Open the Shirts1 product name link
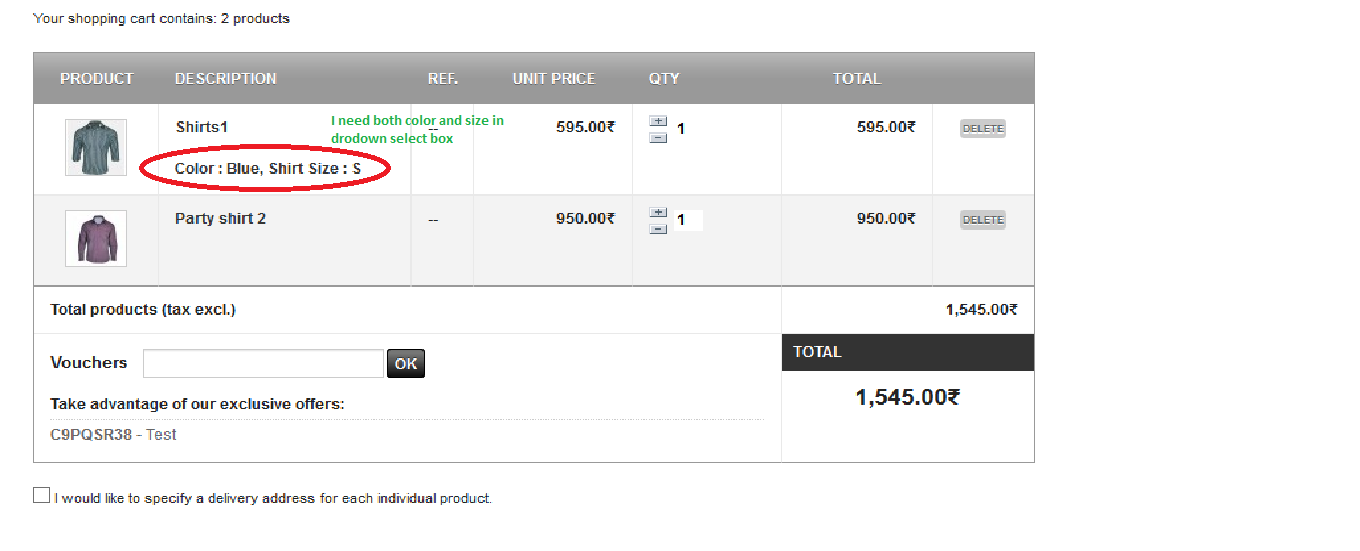This screenshot has width=1360, height=551. tap(202, 127)
